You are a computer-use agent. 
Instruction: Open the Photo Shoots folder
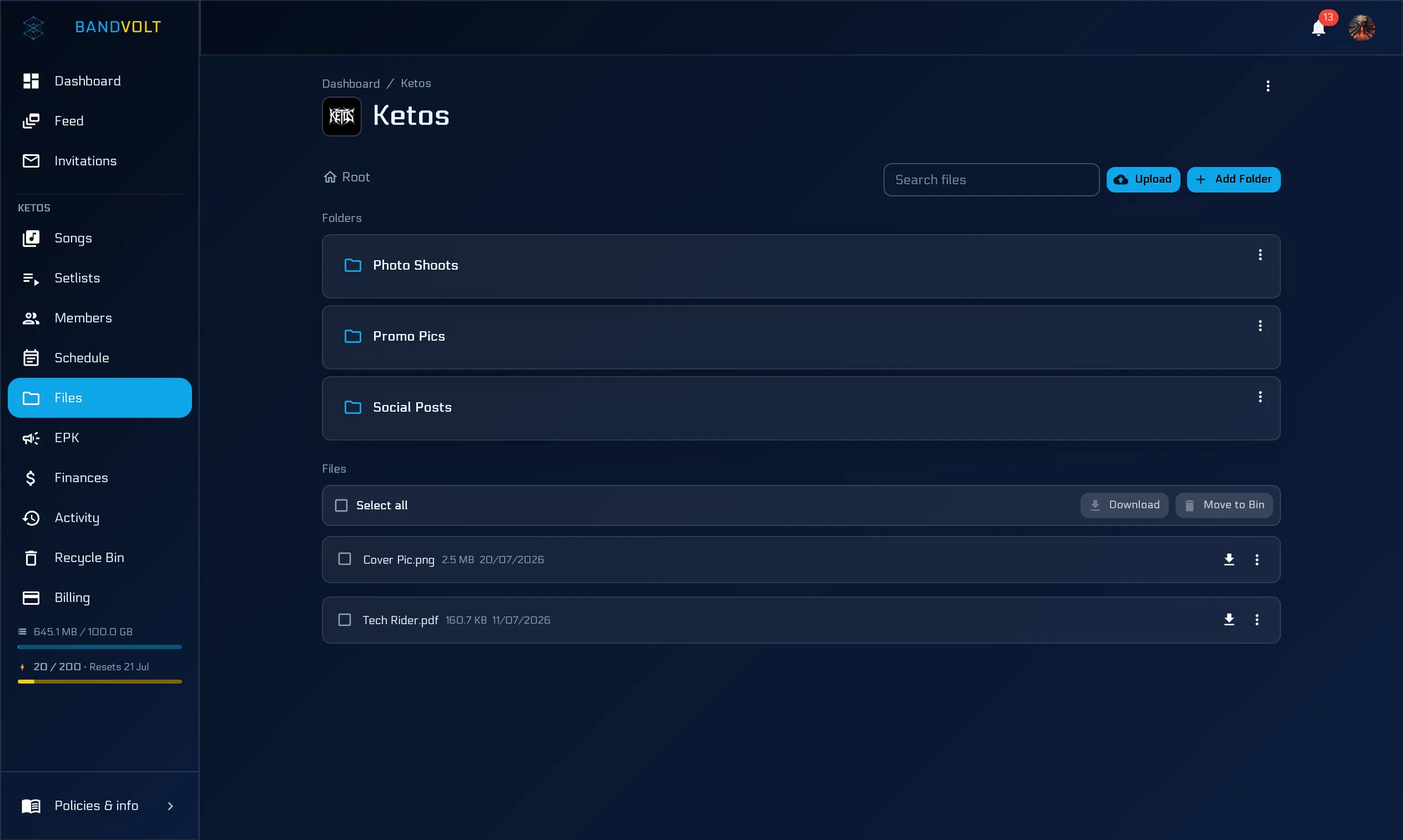click(801, 267)
